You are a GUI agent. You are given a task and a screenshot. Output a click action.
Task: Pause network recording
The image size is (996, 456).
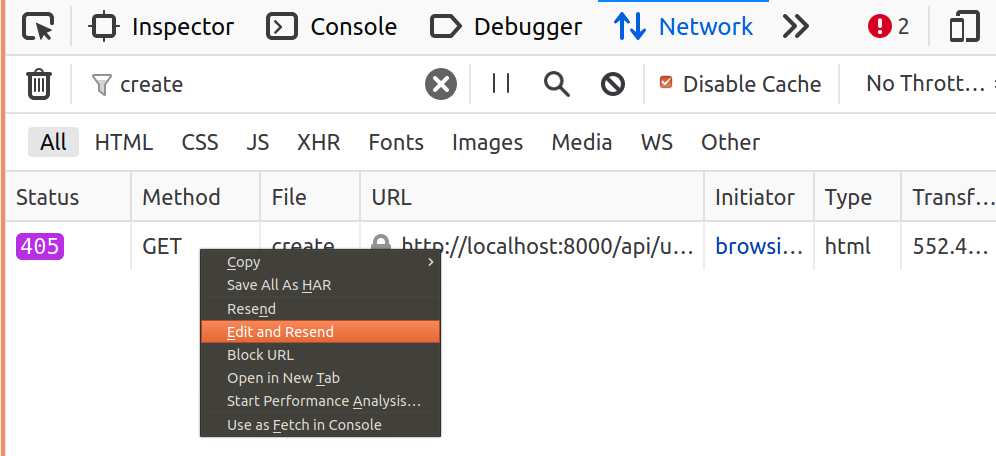pyautogui.click(x=501, y=84)
